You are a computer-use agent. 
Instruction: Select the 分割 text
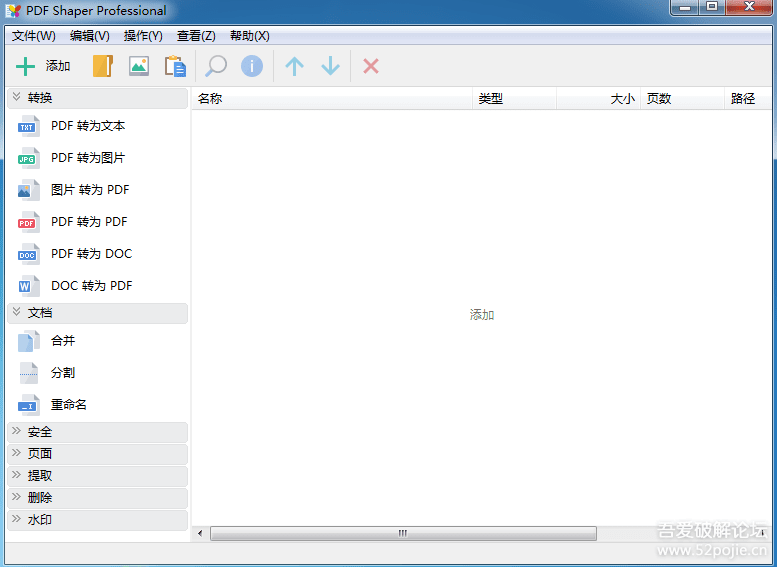63,373
